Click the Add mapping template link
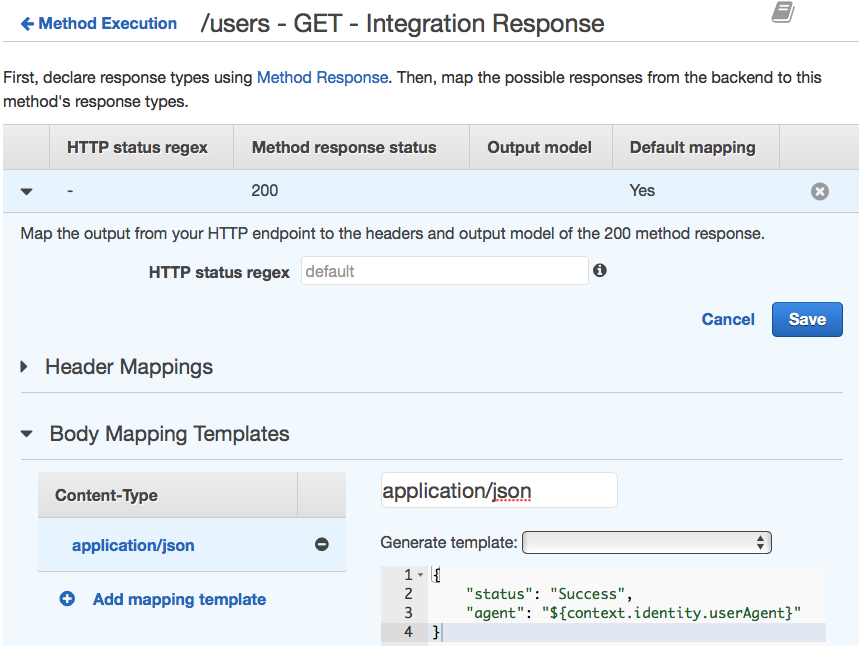859x646 pixels. coord(179,599)
